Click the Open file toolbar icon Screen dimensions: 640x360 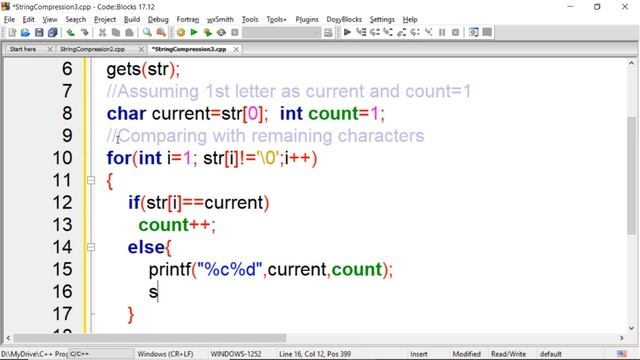tap(25, 32)
